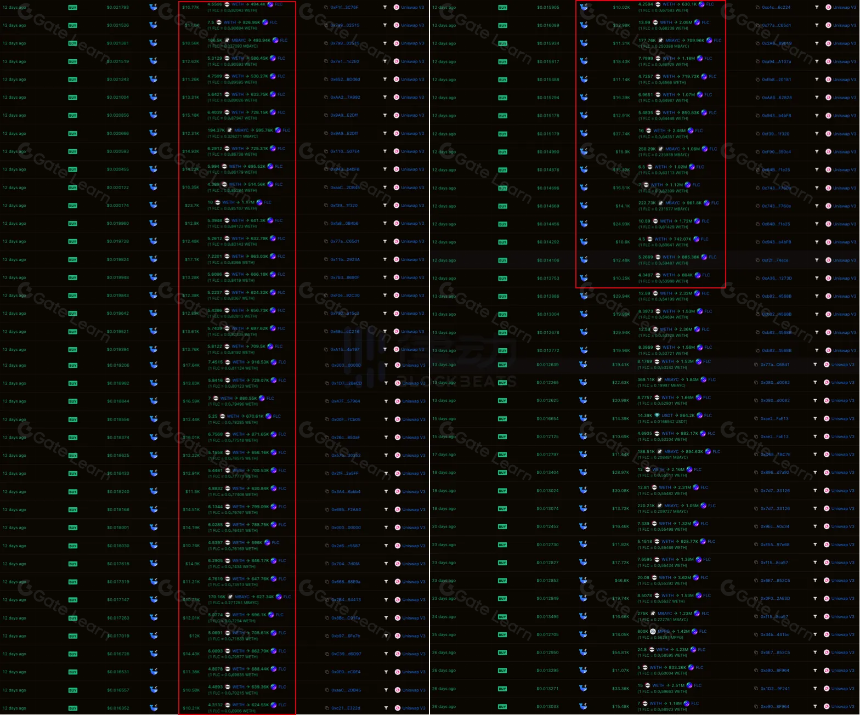
Task: Click whale icon in 222.73K MBAYC → 861.6K row
Action: tap(584, 206)
